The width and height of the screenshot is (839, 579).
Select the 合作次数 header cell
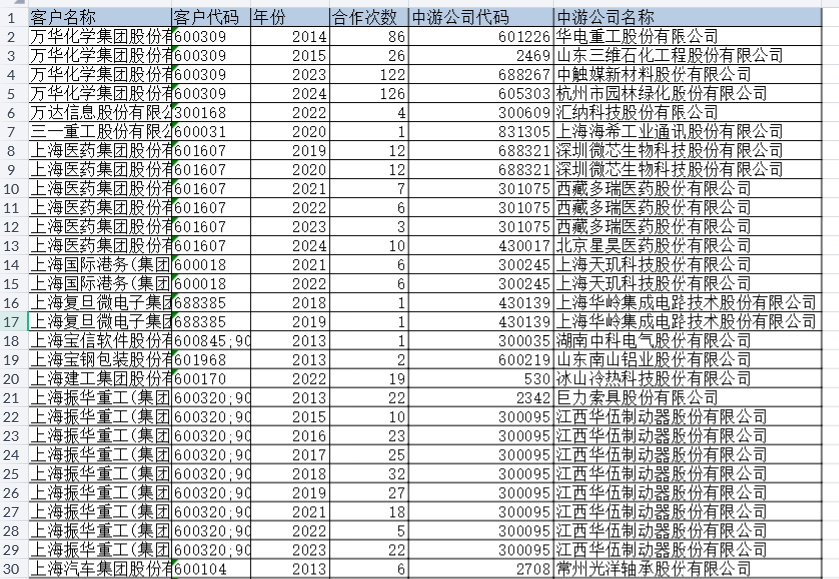coord(368,17)
